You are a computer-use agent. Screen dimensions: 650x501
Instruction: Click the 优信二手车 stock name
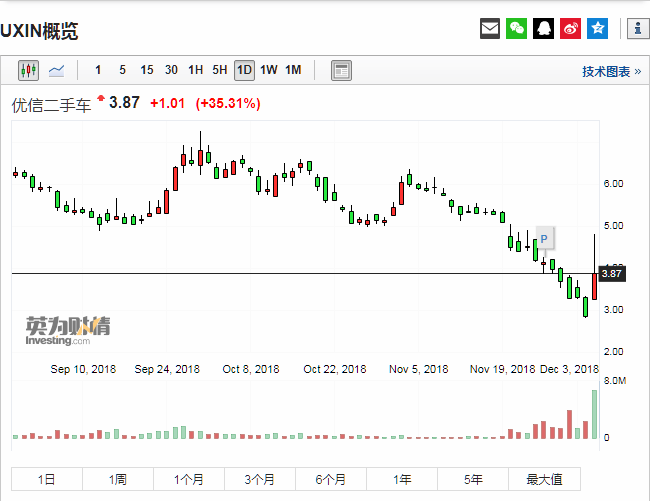click(51, 105)
